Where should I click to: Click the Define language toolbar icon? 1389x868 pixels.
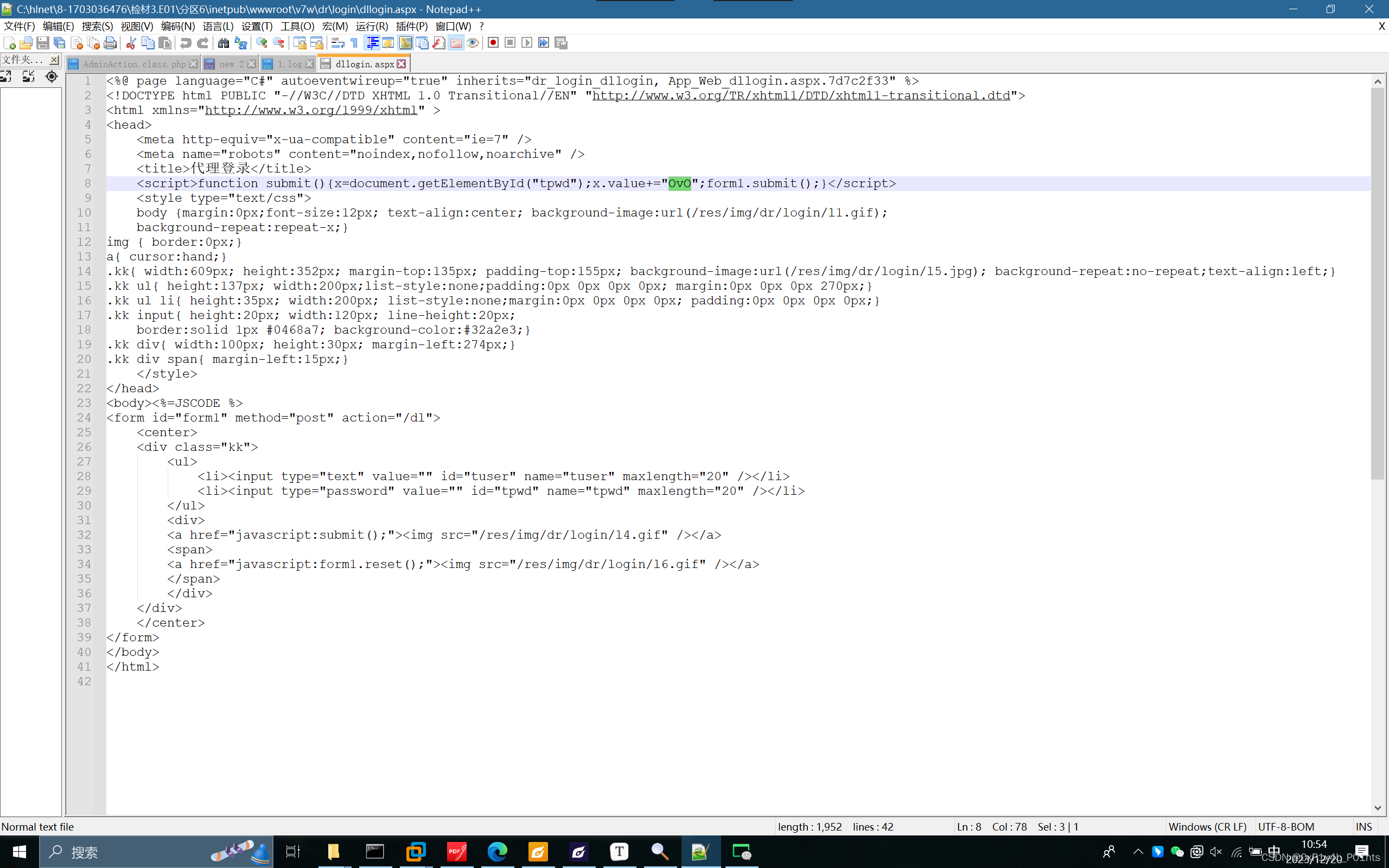[388, 43]
